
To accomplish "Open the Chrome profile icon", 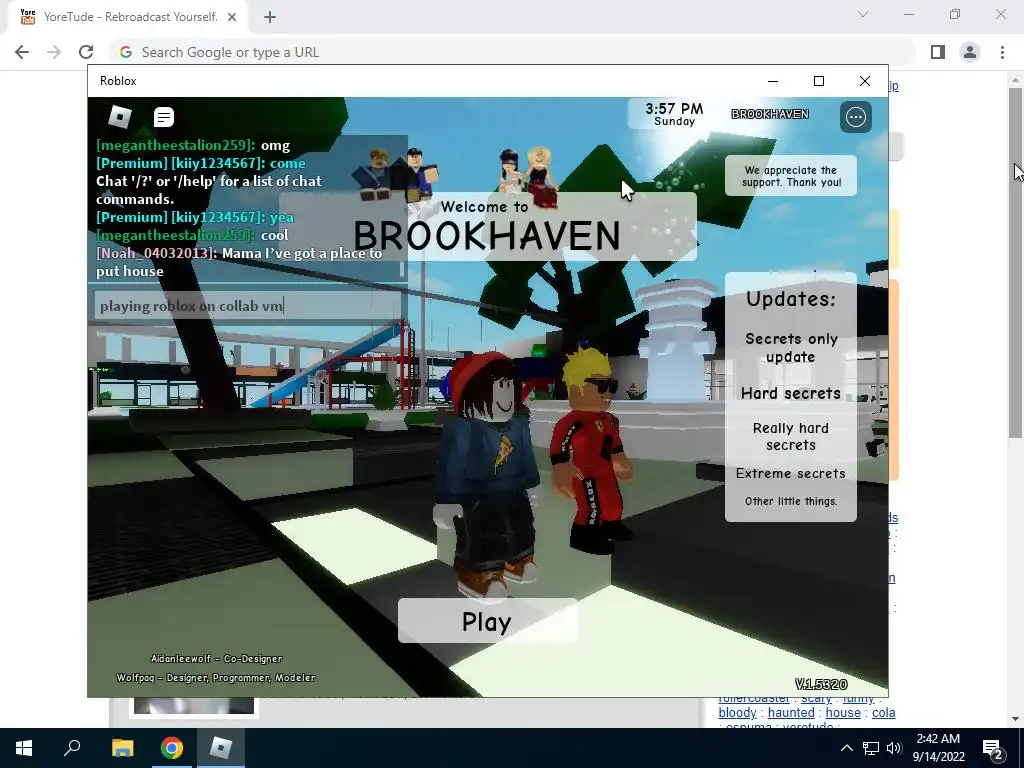I will coord(970,52).
